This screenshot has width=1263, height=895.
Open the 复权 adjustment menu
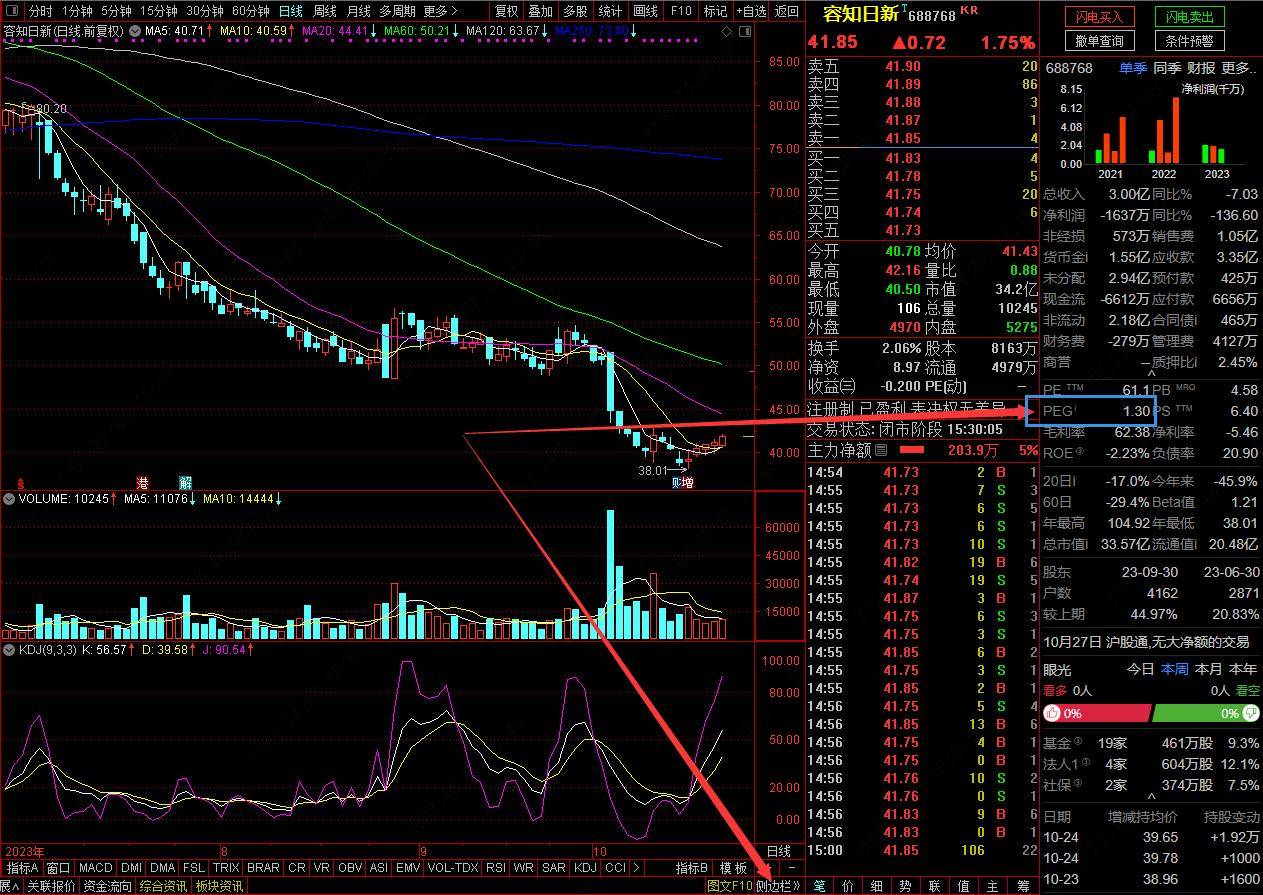click(x=507, y=11)
